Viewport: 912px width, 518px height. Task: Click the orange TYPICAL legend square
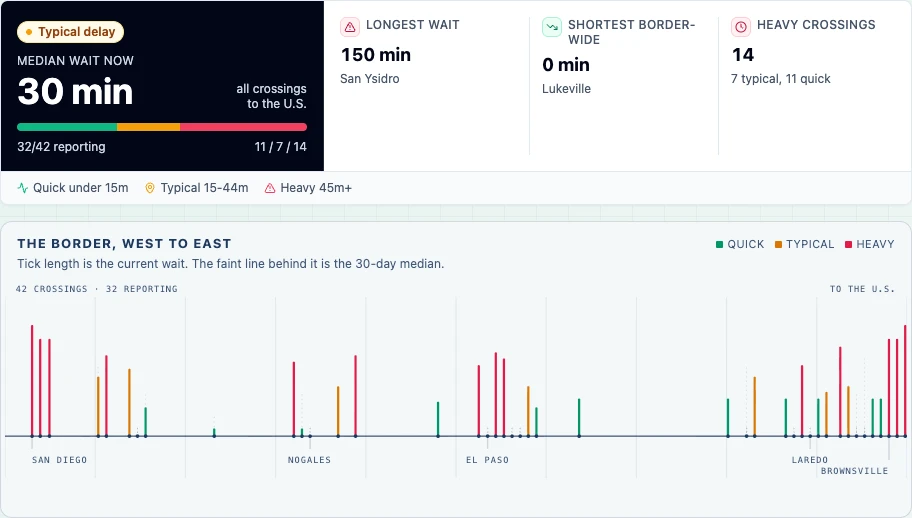point(778,244)
